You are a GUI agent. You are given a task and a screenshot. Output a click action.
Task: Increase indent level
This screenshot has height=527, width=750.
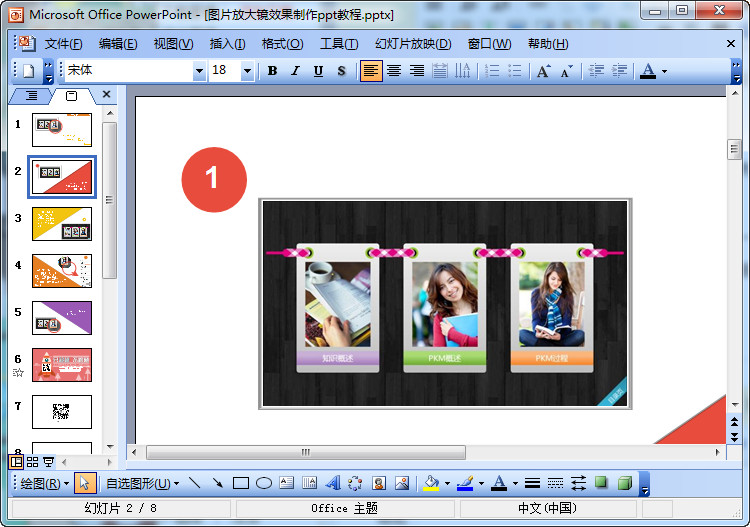coord(619,71)
